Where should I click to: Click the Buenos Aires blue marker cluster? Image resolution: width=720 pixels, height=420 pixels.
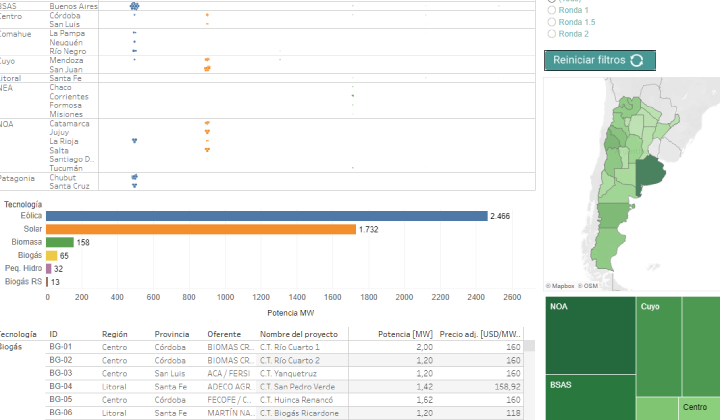tap(135, 6)
